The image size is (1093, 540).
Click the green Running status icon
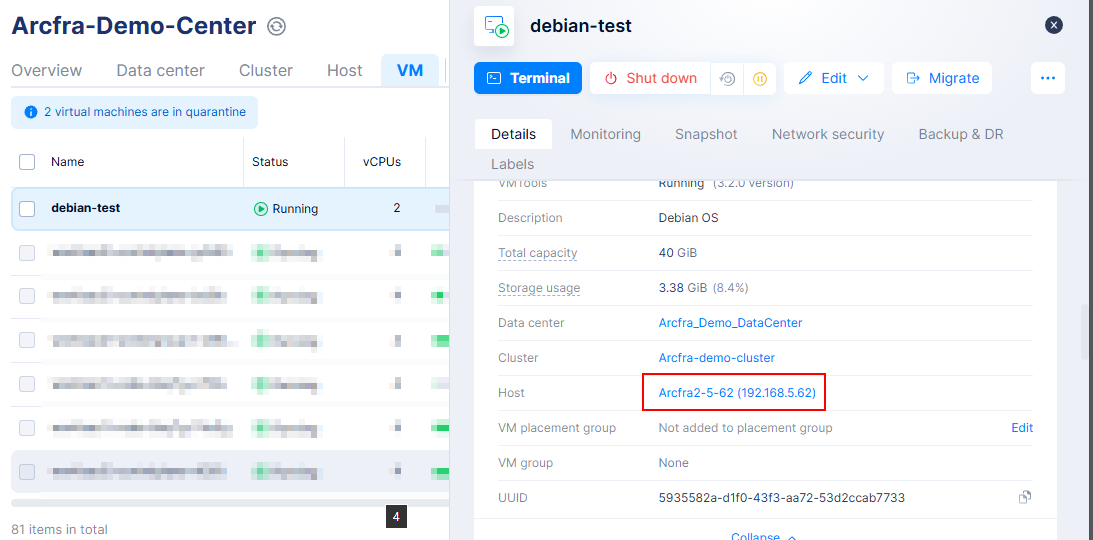tap(261, 209)
